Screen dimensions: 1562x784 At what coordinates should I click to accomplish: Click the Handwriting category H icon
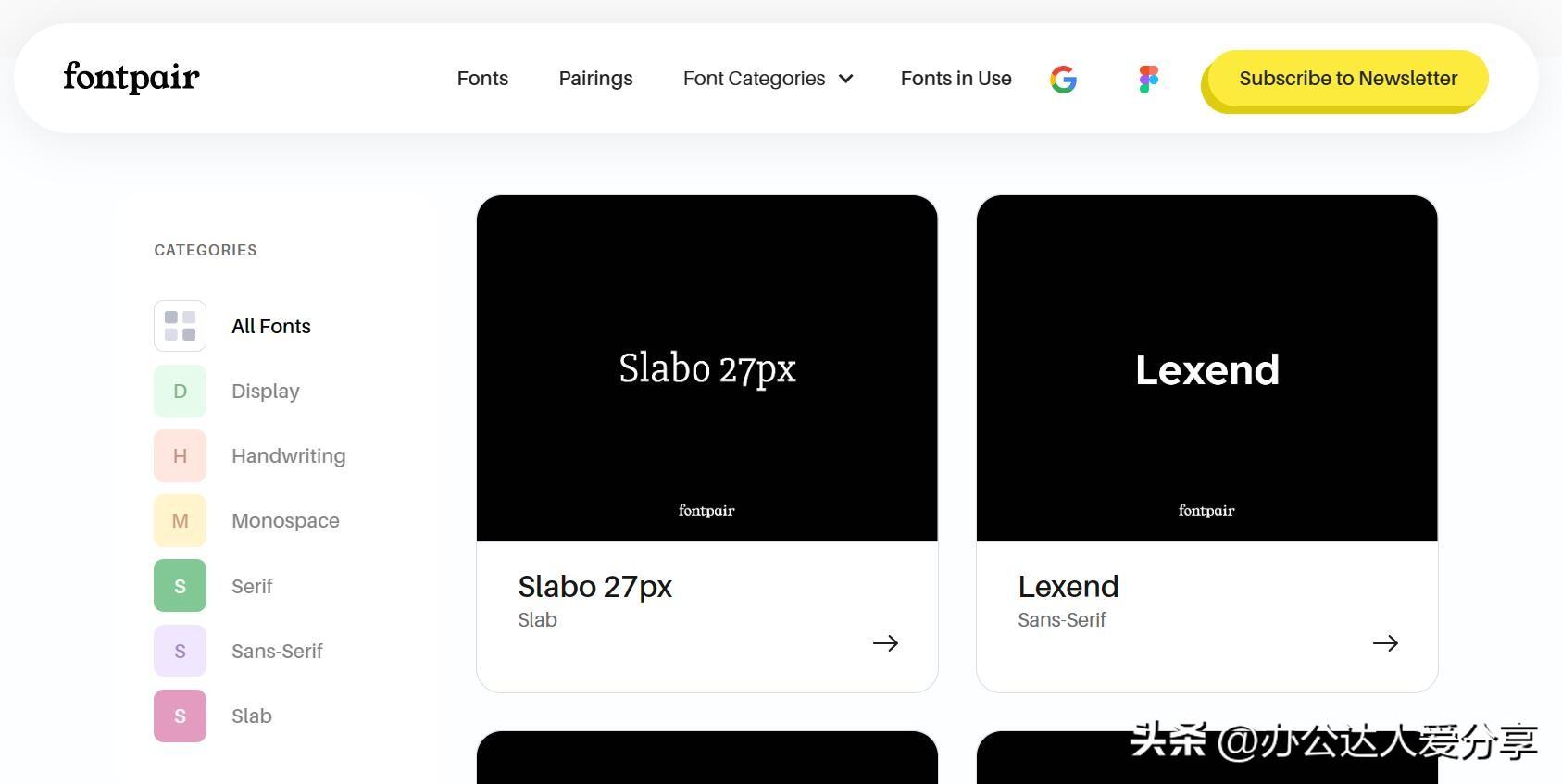pos(180,455)
